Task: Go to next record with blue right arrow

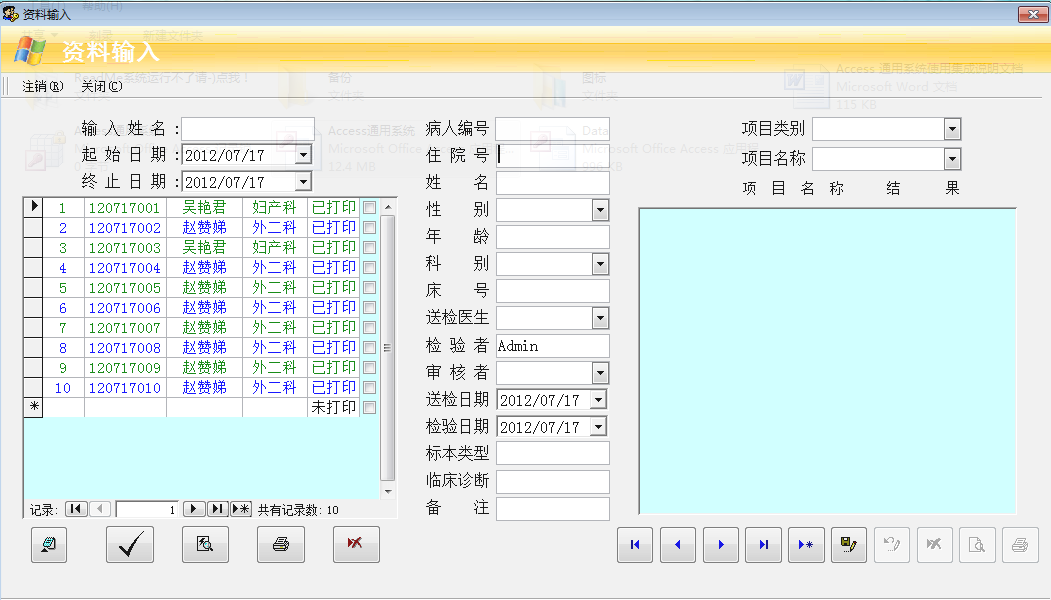Action: [x=721, y=545]
